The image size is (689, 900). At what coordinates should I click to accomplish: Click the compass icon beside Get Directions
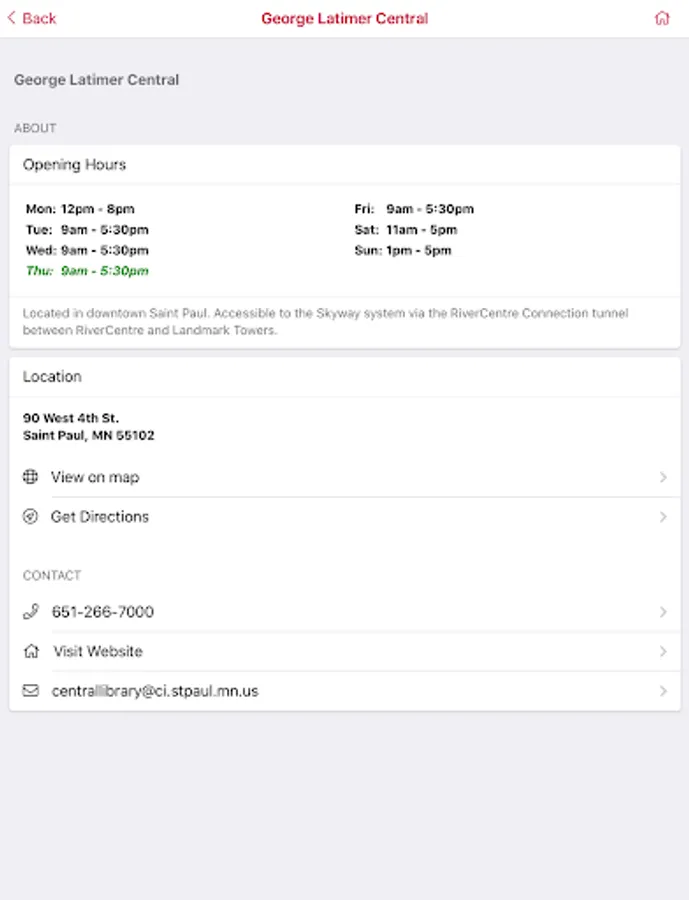tap(31, 517)
